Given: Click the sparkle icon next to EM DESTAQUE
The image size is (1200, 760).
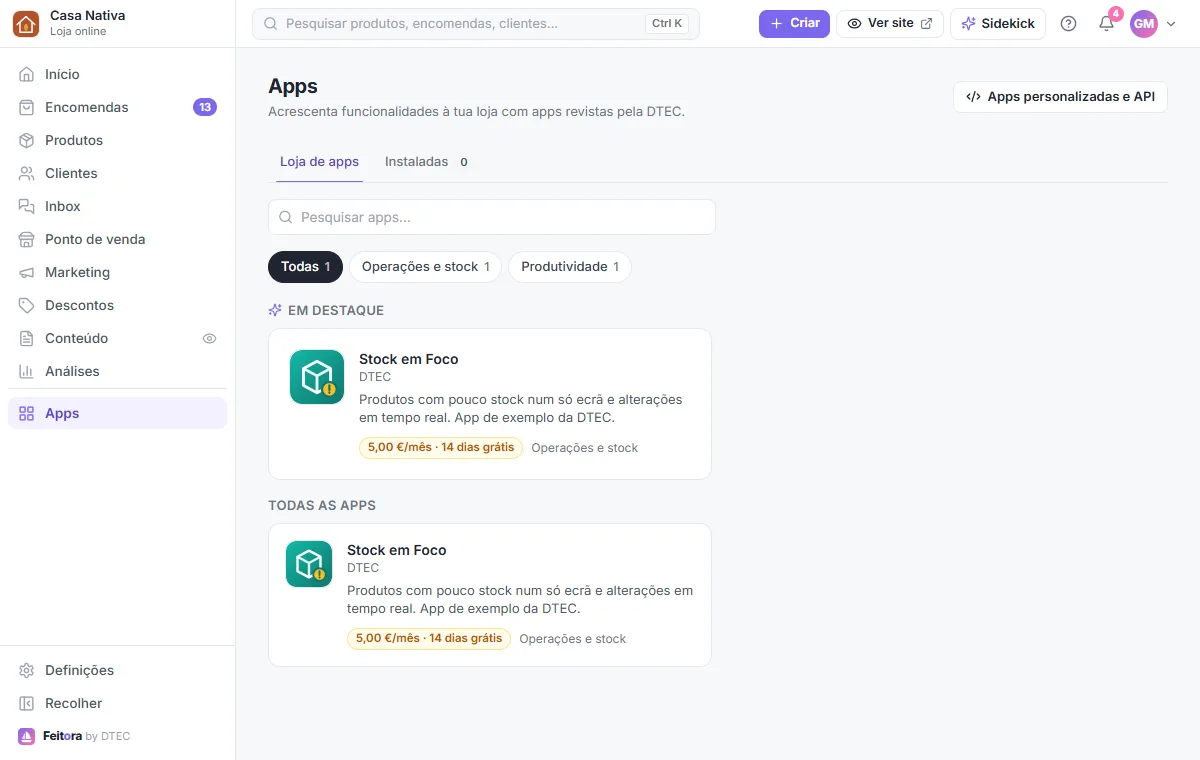Looking at the screenshot, I should click(x=275, y=310).
